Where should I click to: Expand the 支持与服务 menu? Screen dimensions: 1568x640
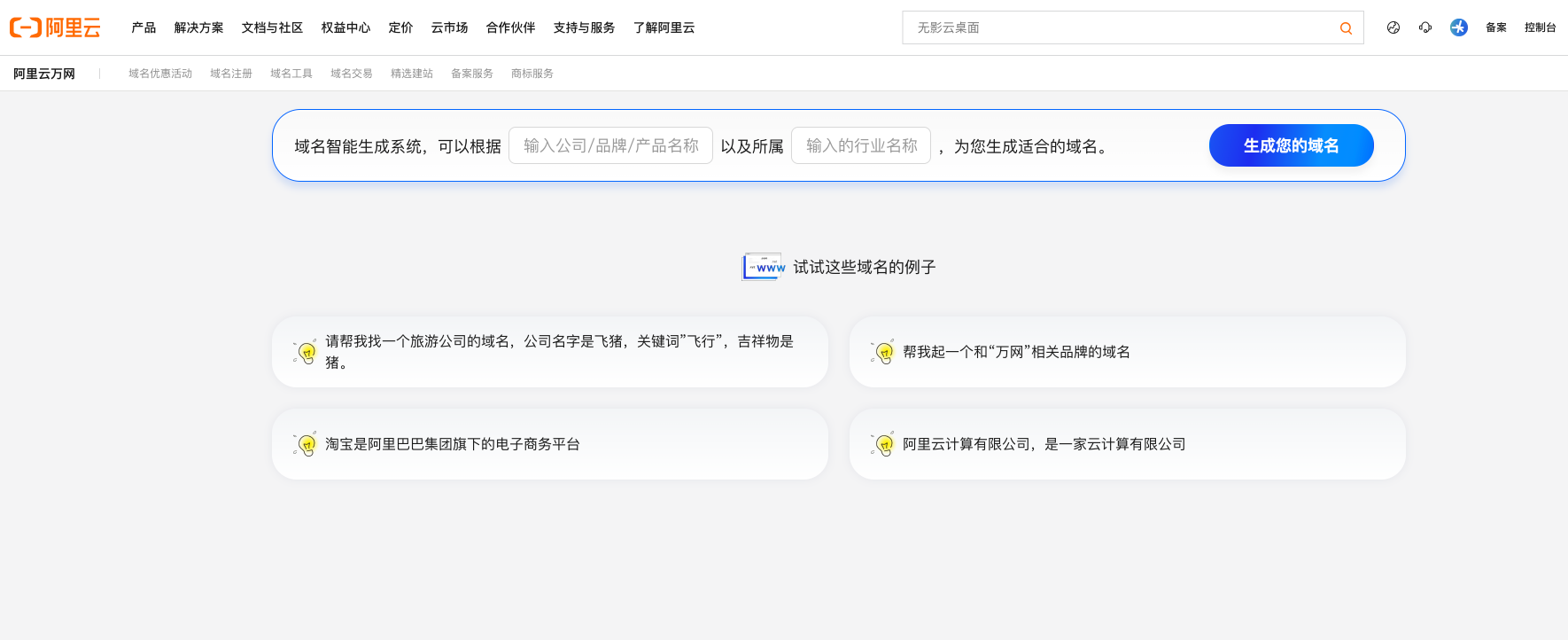pyautogui.click(x=584, y=27)
